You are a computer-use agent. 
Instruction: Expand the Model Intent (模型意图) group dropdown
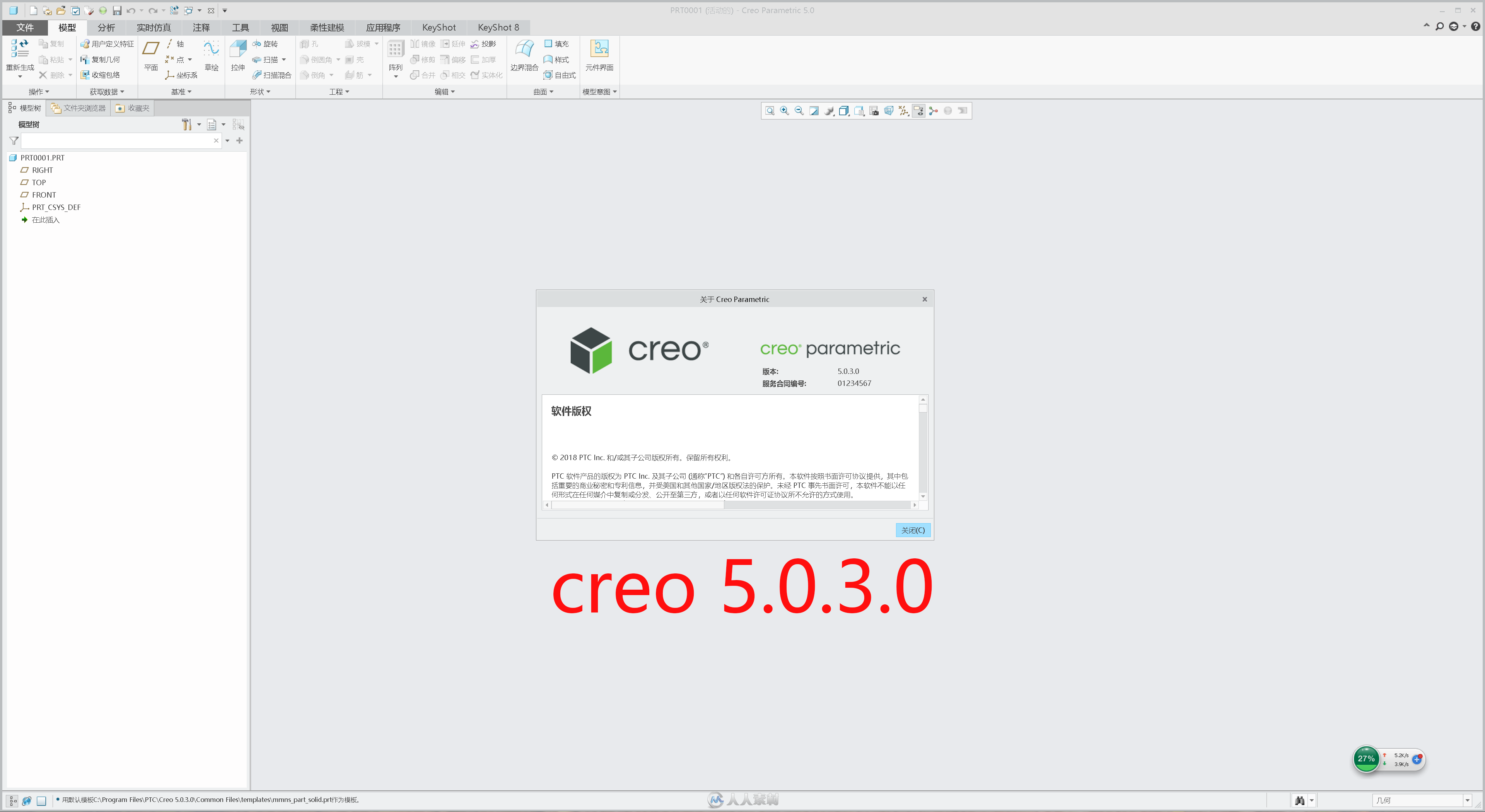coord(599,92)
